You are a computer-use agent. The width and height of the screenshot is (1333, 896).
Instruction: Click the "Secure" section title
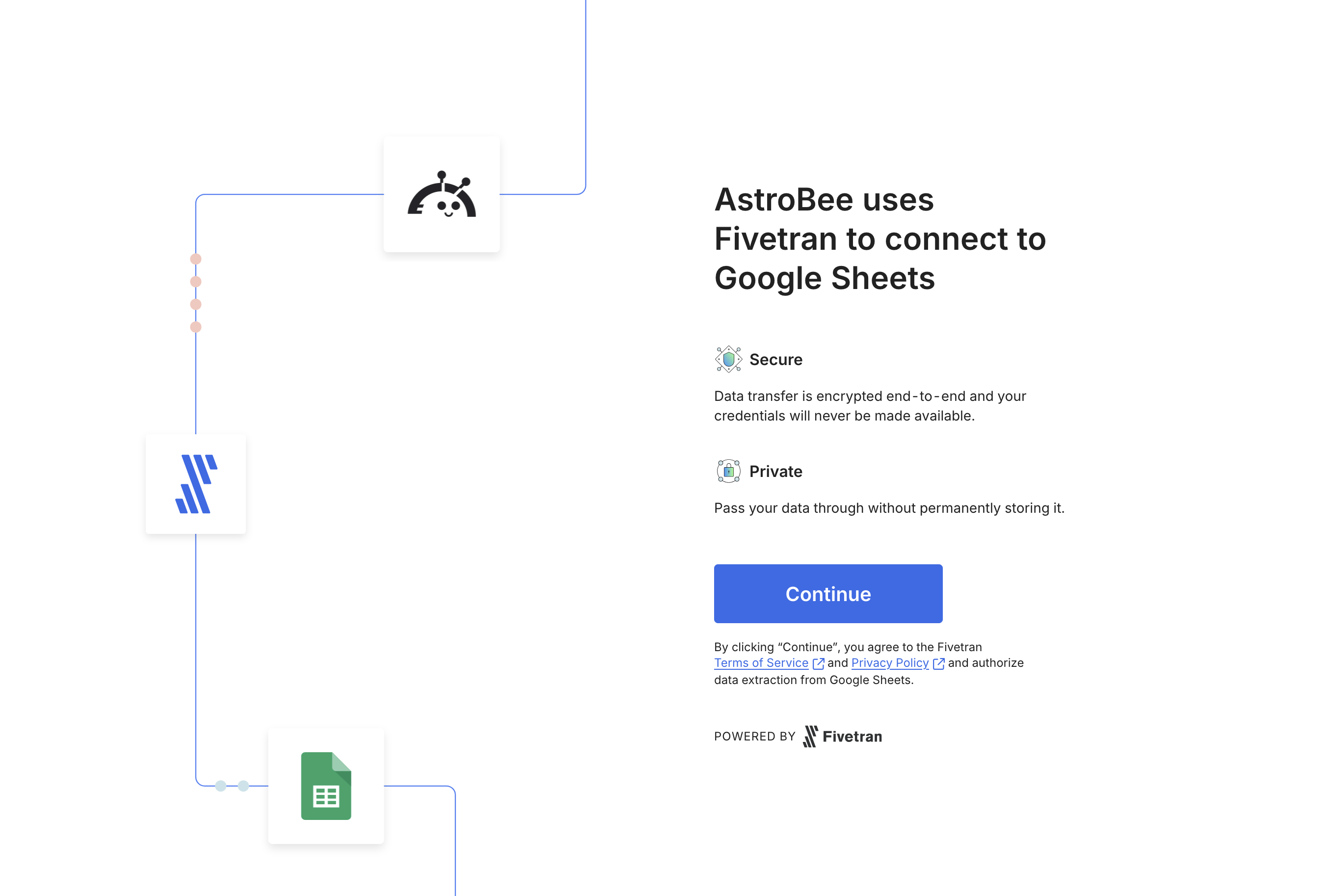[775, 359]
